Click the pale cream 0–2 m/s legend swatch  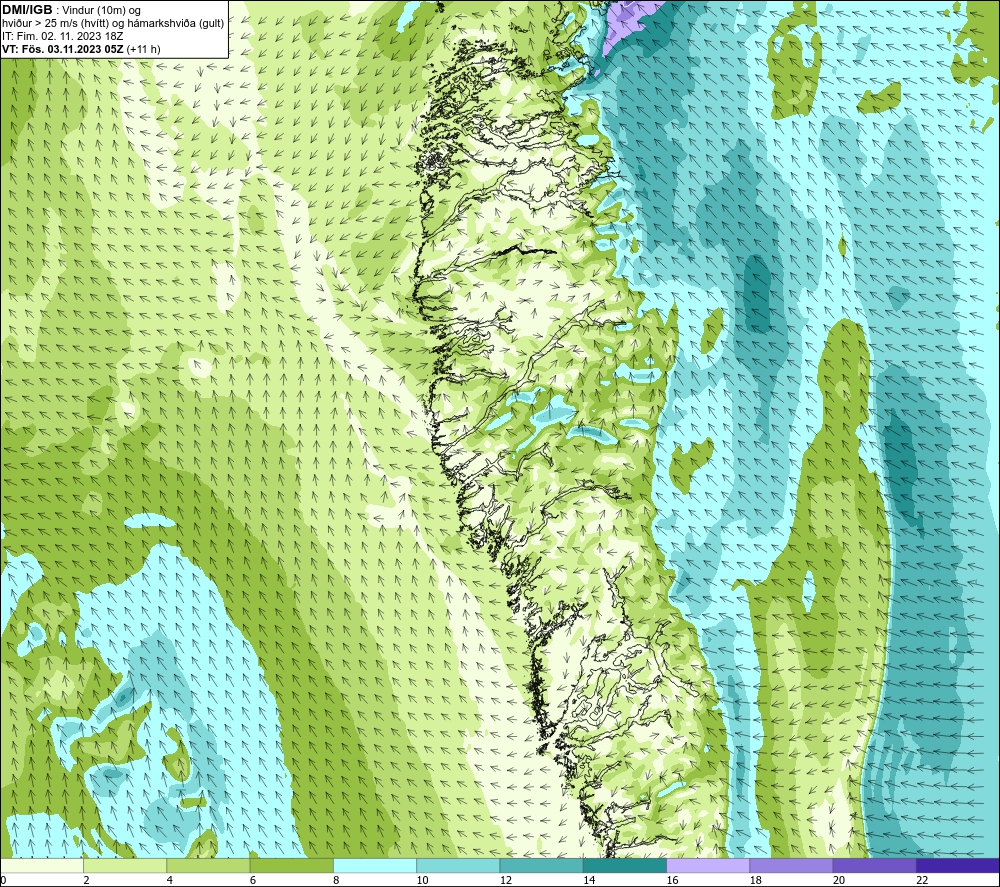coord(41,865)
